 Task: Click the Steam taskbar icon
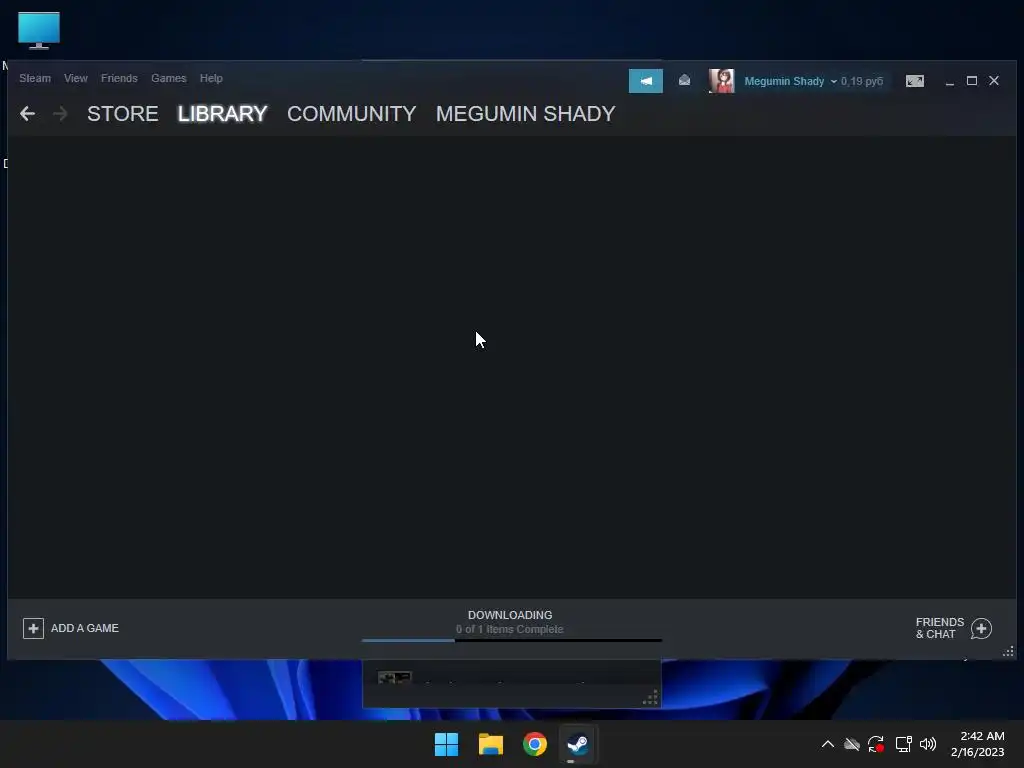[x=577, y=744]
